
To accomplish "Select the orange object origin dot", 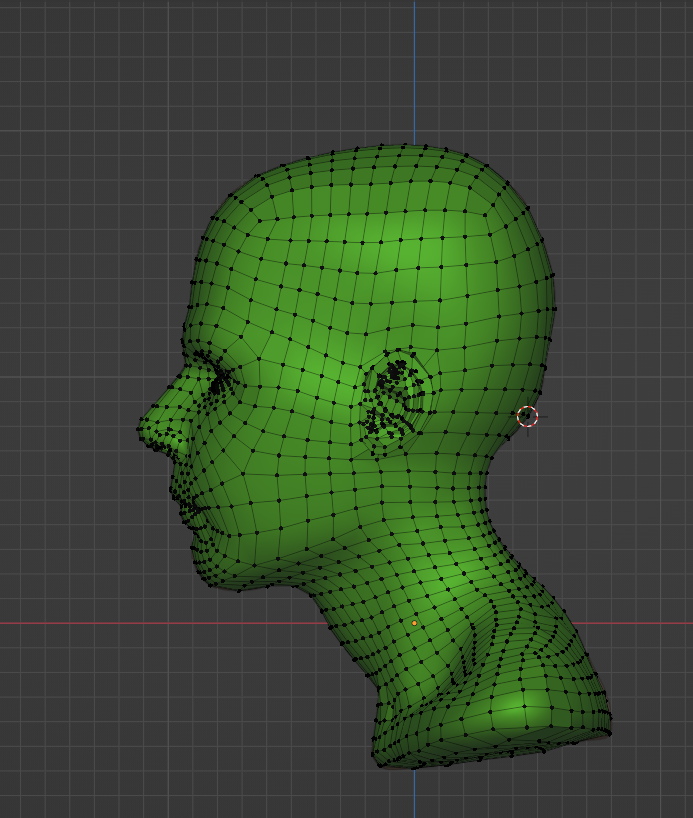I will tap(414, 623).
